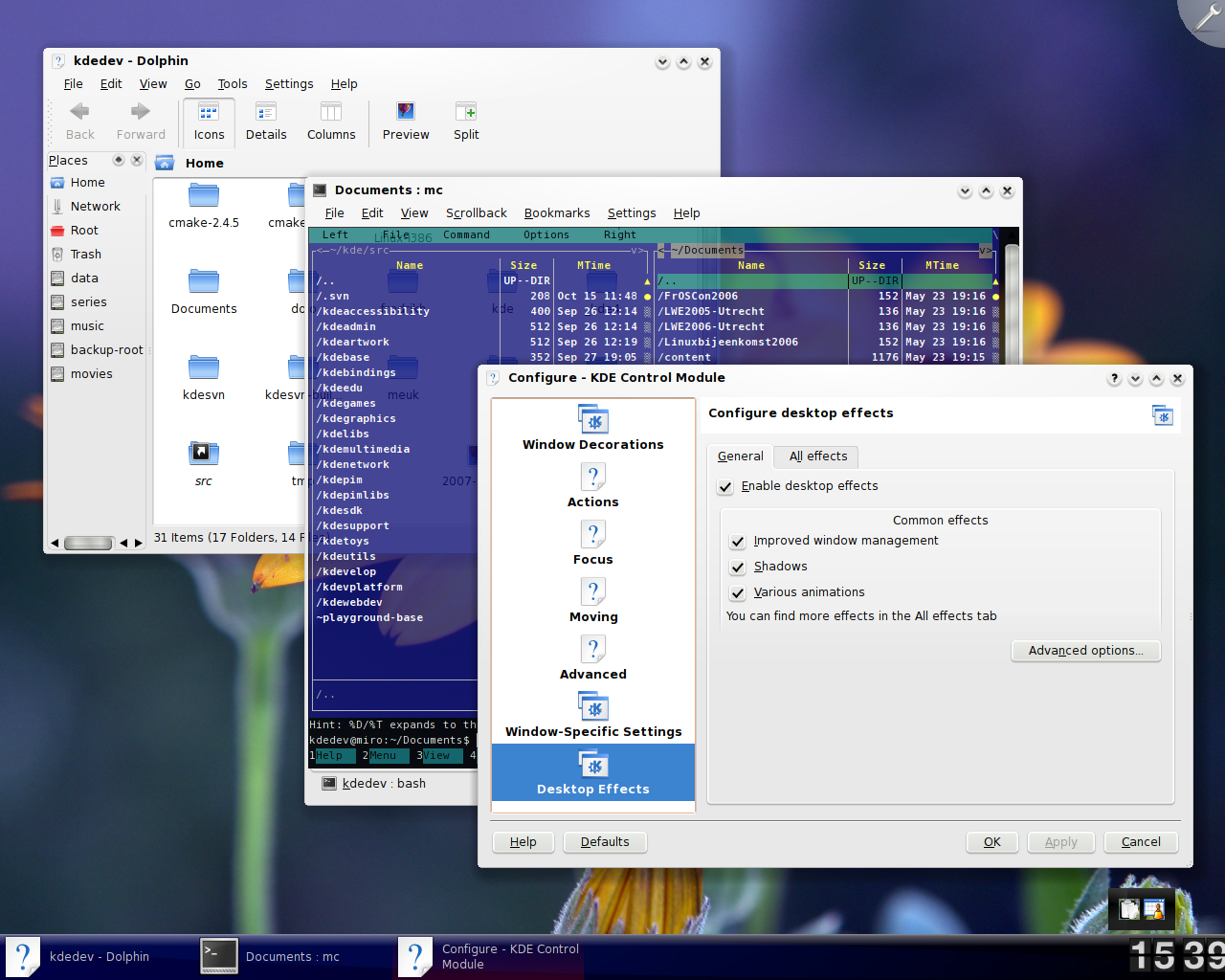Click Cancel in the Configure dialog
This screenshot has height=980, width=1225.
(x=1141, y=842)
